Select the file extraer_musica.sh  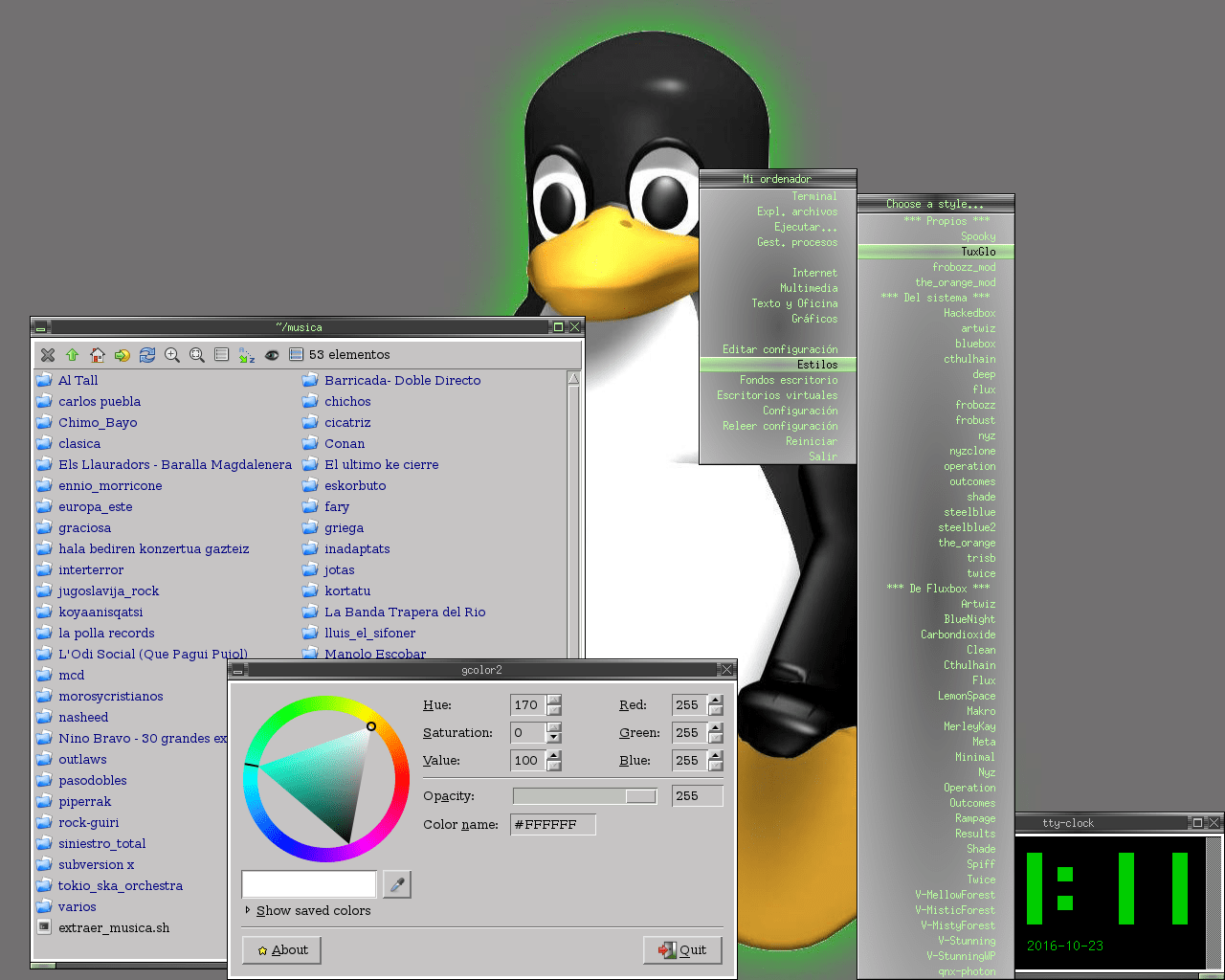(x=114, y=927)
